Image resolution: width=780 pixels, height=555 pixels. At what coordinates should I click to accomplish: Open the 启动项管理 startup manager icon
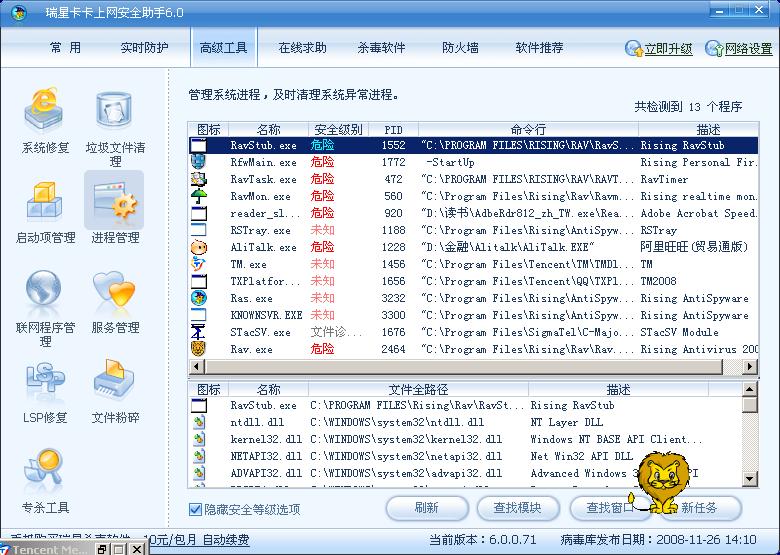click(x=44, y=200)
